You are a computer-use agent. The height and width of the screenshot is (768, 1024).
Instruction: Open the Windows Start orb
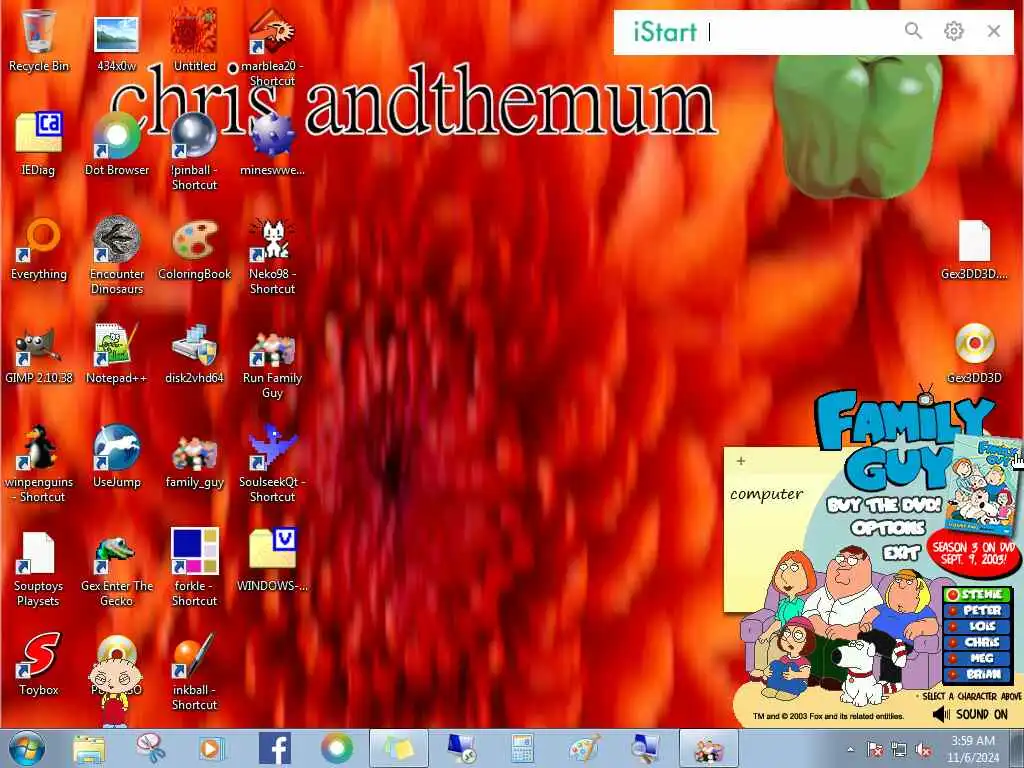(27, 748)
